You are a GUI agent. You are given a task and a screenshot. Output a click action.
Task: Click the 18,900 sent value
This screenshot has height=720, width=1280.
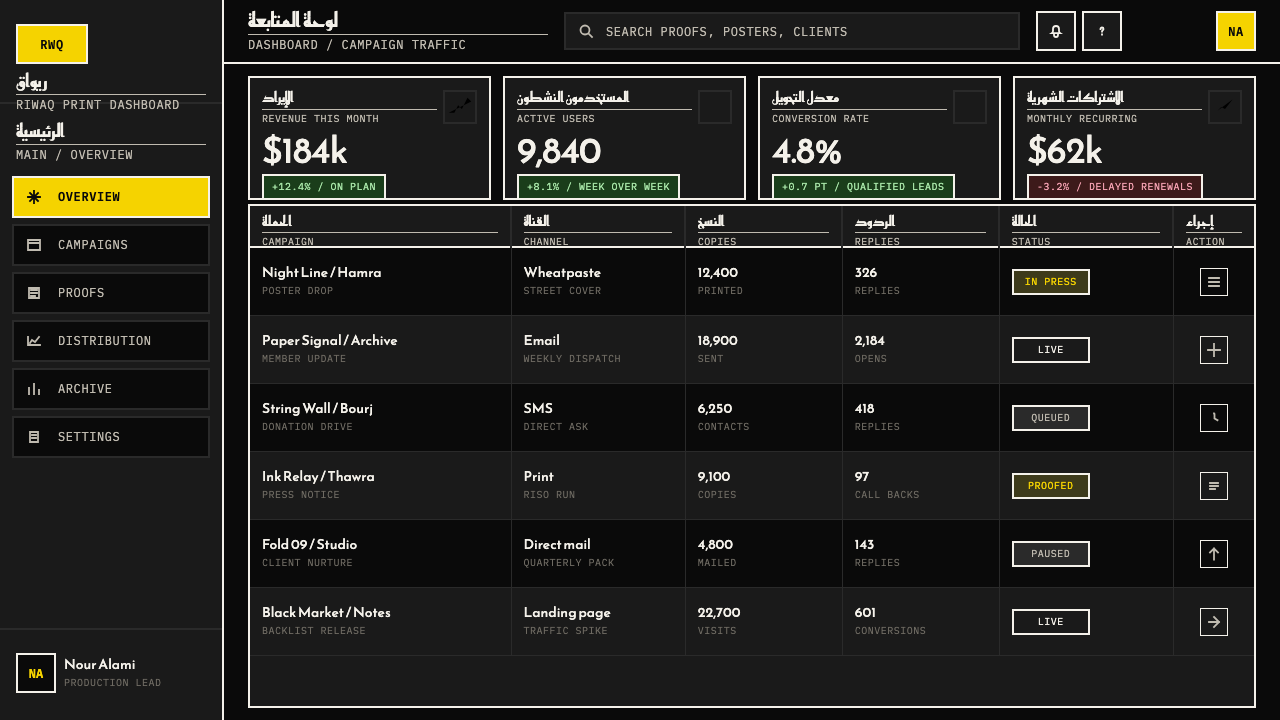(x=719, y=340)
